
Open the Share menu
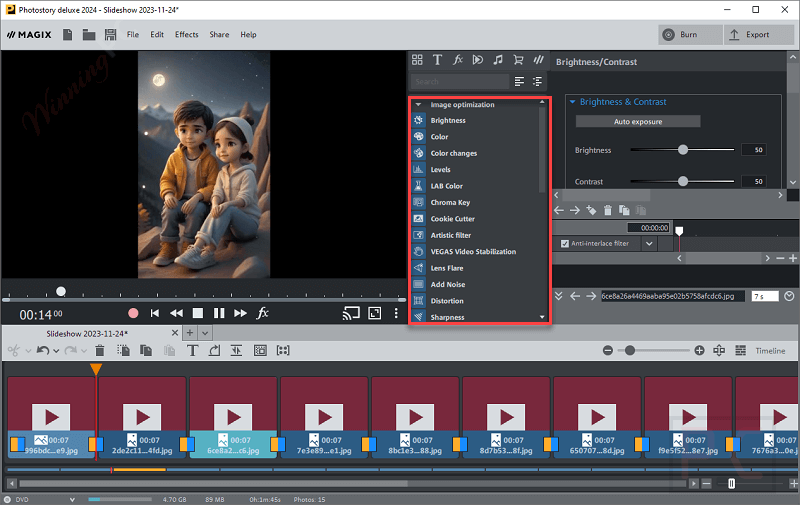(219, 35)
